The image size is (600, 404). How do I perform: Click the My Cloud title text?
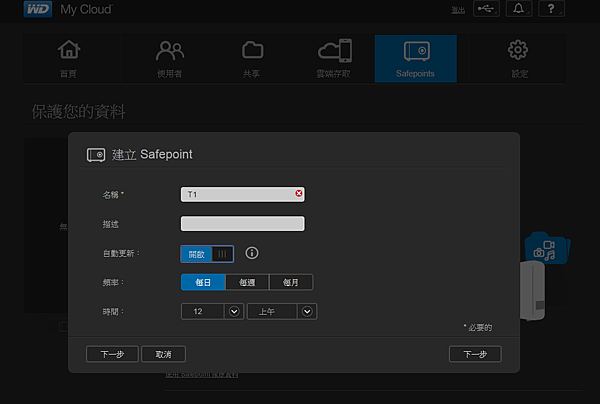pyautogui.click(x=86, y=9)
